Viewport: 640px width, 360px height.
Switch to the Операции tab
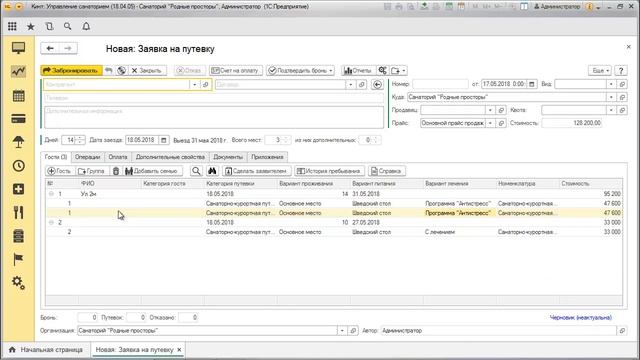87,157
